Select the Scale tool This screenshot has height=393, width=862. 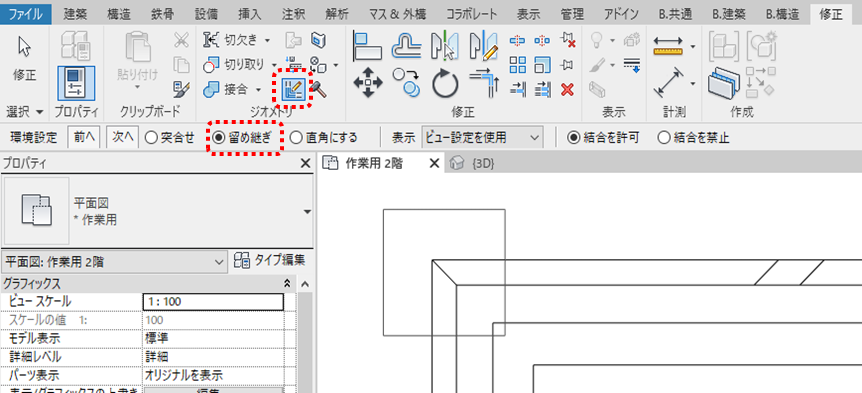pos(542,65)
